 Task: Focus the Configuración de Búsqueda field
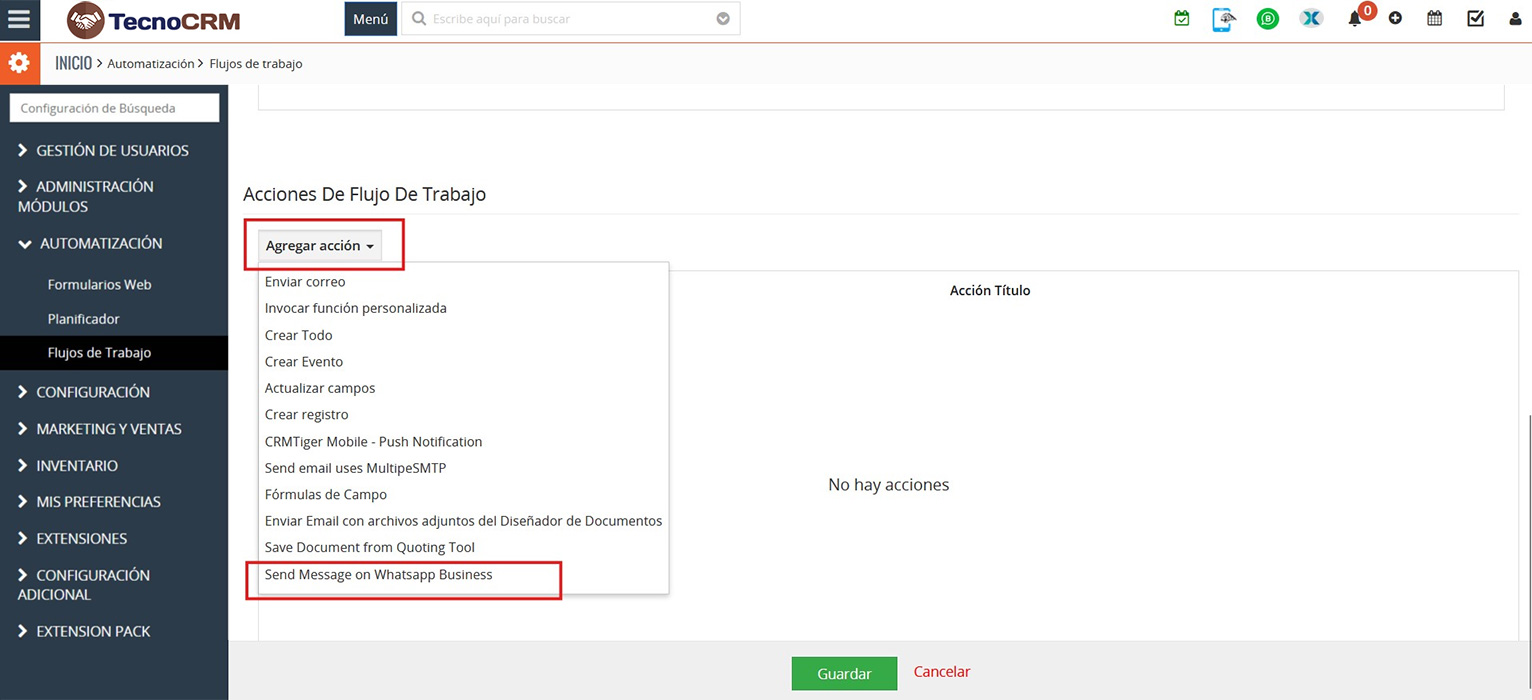pos(114,108)
